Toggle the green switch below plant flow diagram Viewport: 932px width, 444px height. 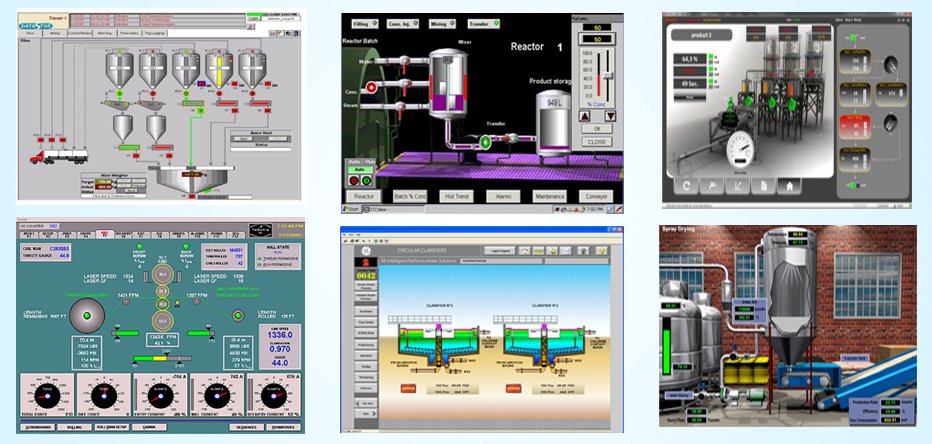point(855,185)
